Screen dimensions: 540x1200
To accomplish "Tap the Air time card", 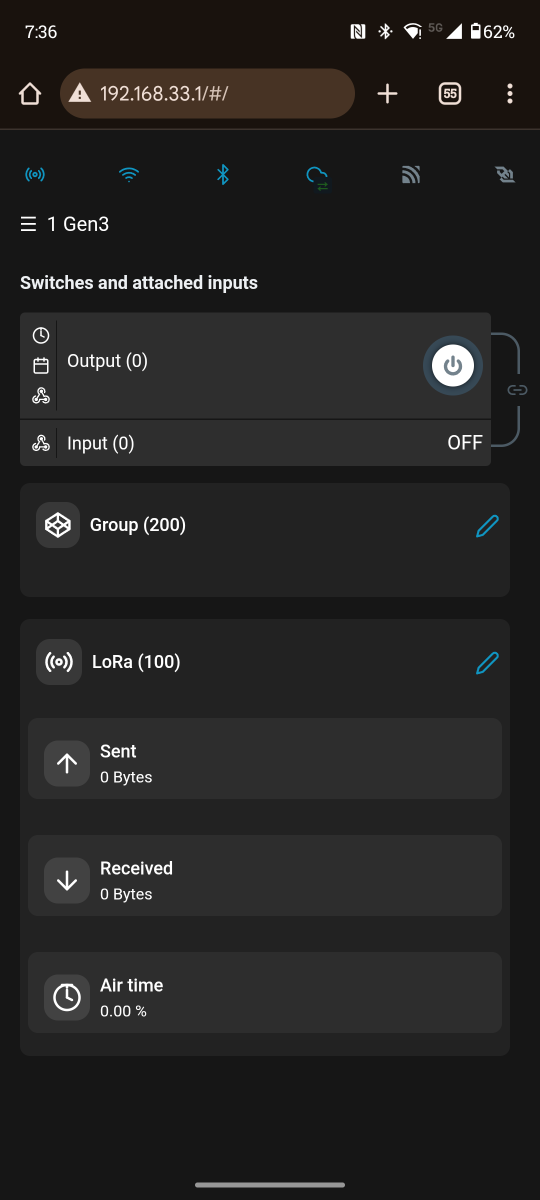I will [x=265, y=992].
